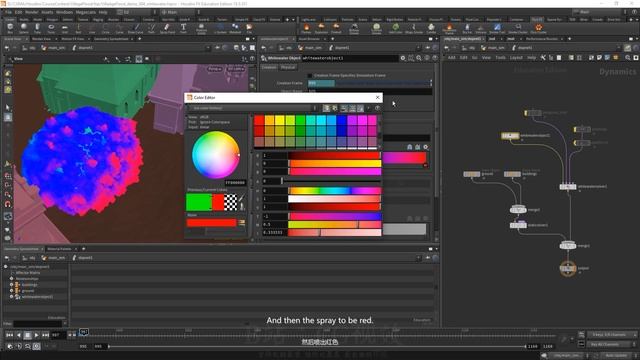This screenshot has width=640, height=360.
Task: Click the main_sim path button in viewport pane
Action: point(53,48)
